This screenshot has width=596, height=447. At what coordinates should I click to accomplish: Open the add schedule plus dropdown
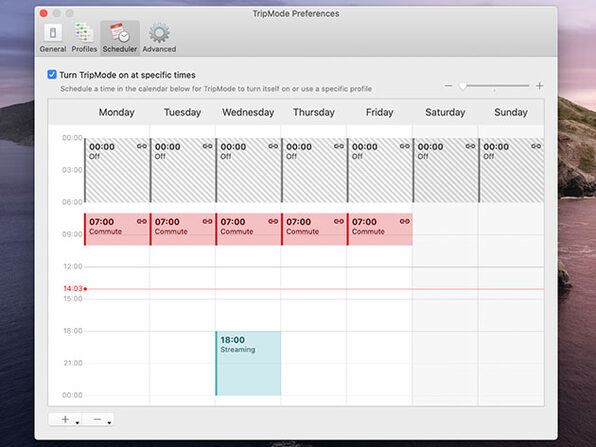coord(66,419)
